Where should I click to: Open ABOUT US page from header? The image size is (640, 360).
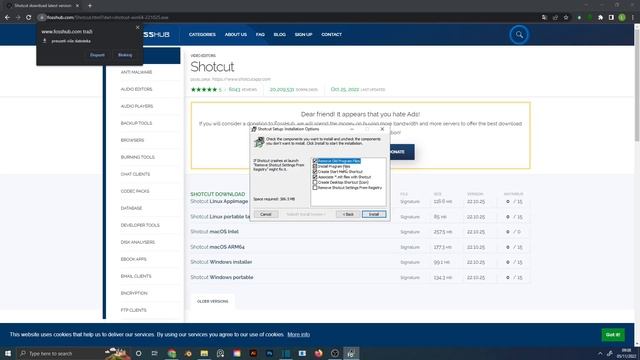[x=236, y=35]
